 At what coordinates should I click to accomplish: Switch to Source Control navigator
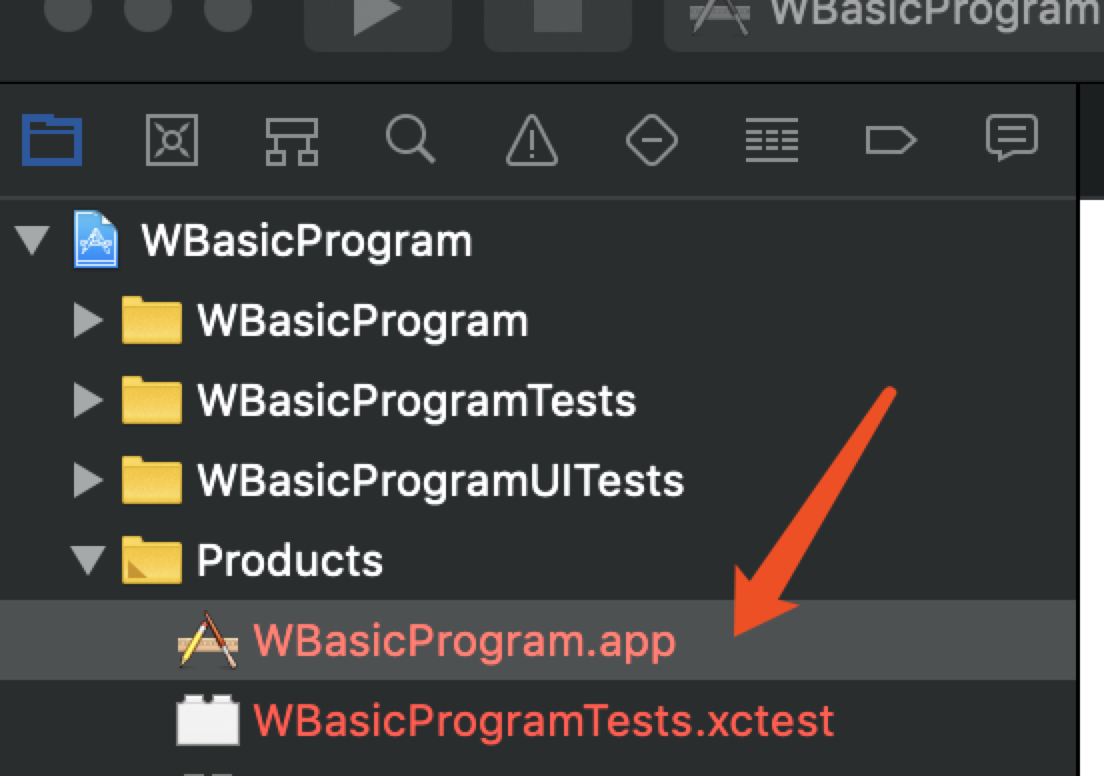pos(172,139)
